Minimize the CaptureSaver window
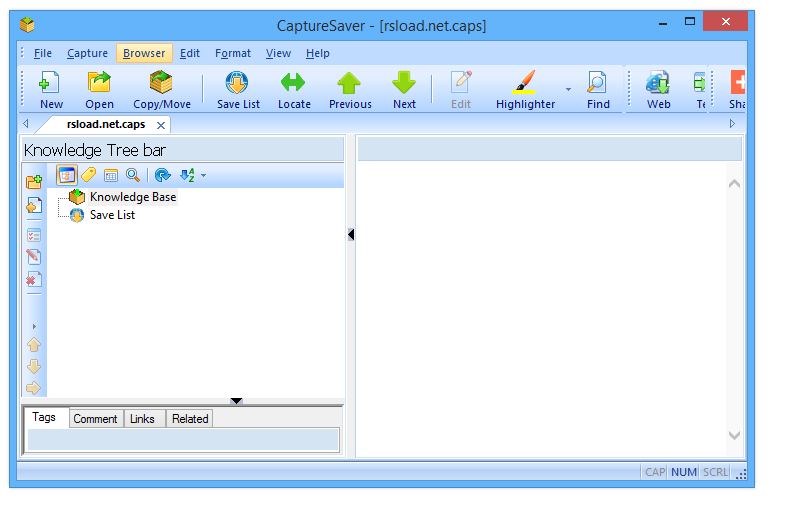Viewport: 790px width, 520px height. (x=663, y=23)
